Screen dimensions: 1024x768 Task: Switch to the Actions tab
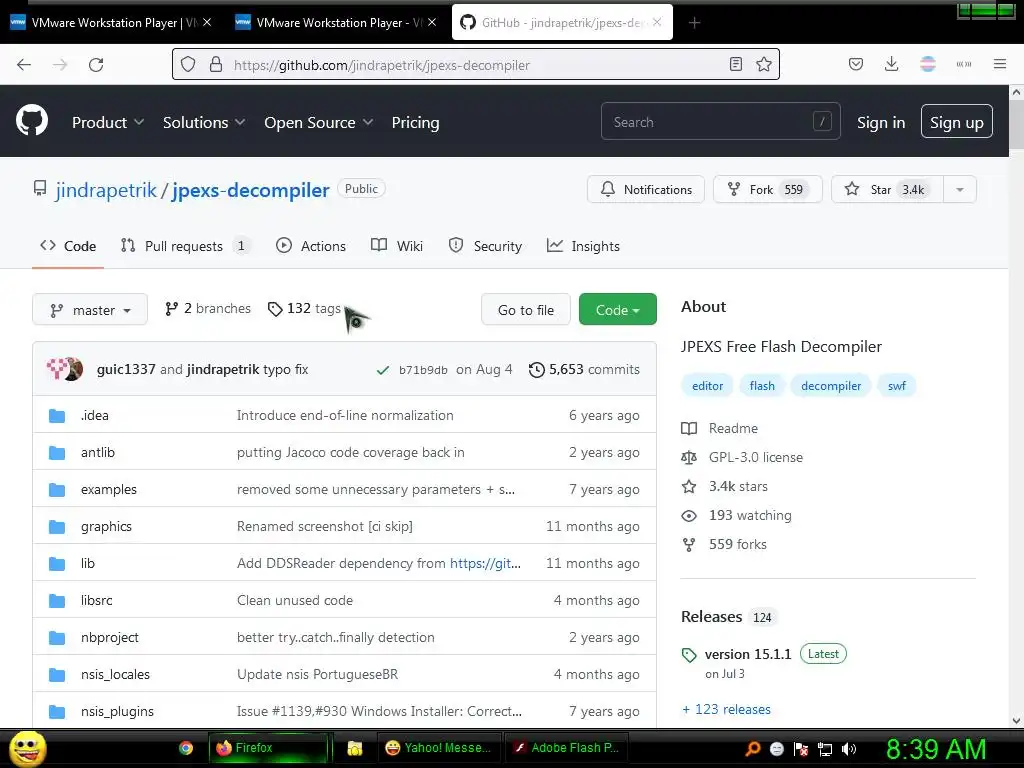coord(311,246)
